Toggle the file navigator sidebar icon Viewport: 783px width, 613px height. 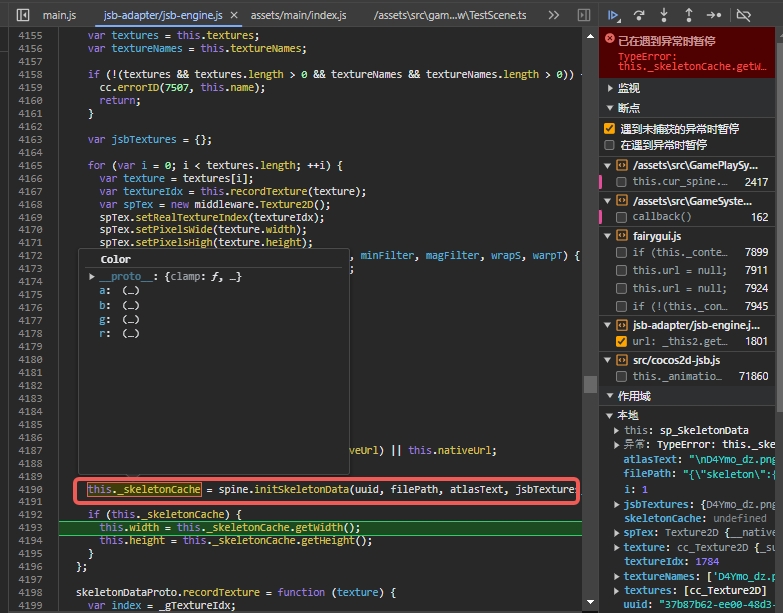click(x=22, y=16)
